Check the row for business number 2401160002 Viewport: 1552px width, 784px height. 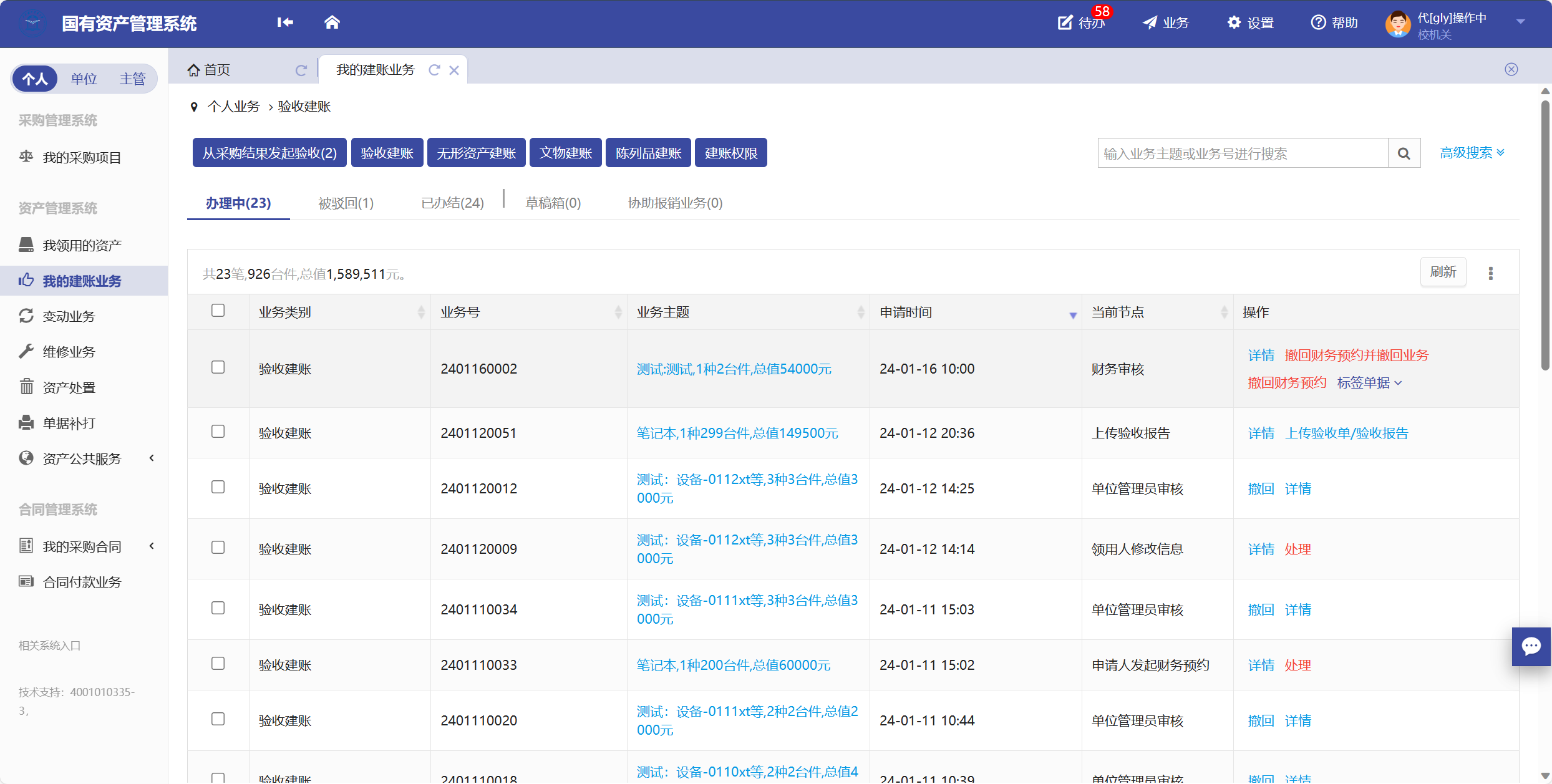[218, 367]
